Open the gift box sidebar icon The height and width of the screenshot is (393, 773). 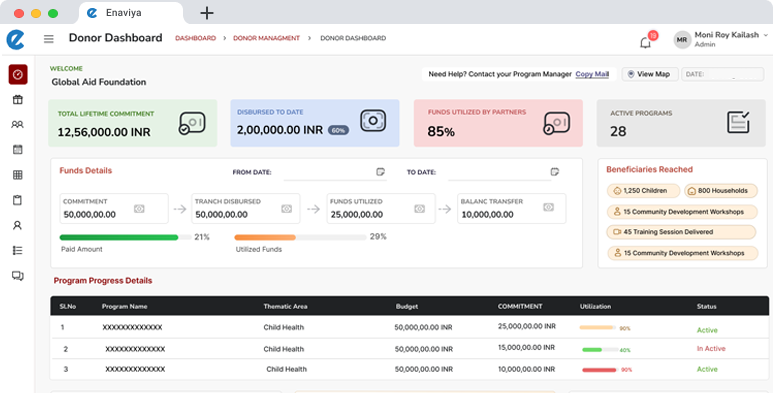[18, 100]
